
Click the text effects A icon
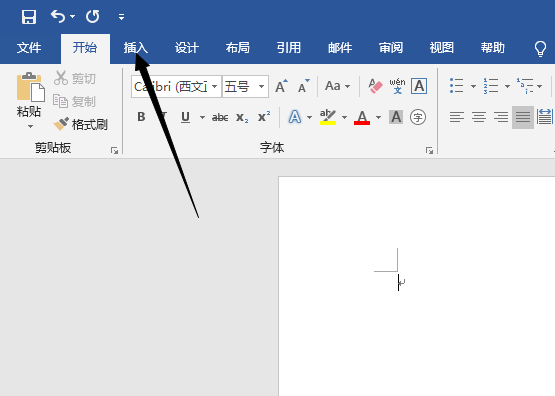click(295, 117)
